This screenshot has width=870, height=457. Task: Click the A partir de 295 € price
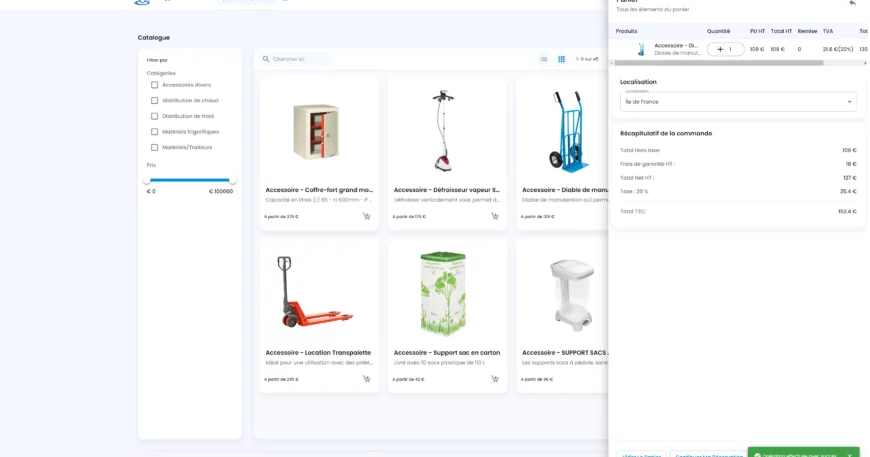(281, 379)
